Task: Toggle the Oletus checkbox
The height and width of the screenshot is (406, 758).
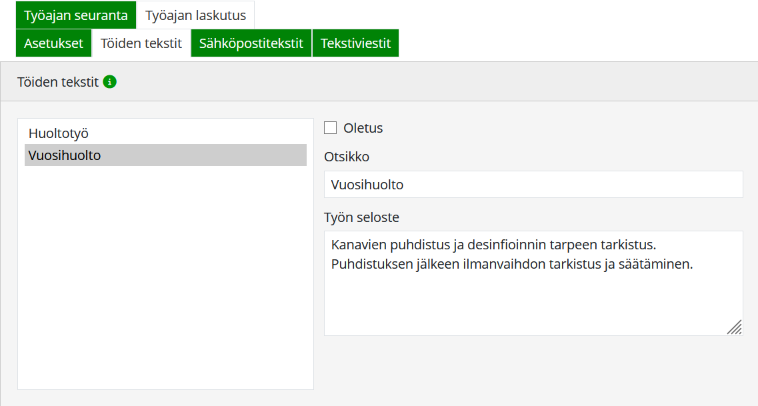Action: [x=331, y=128]
